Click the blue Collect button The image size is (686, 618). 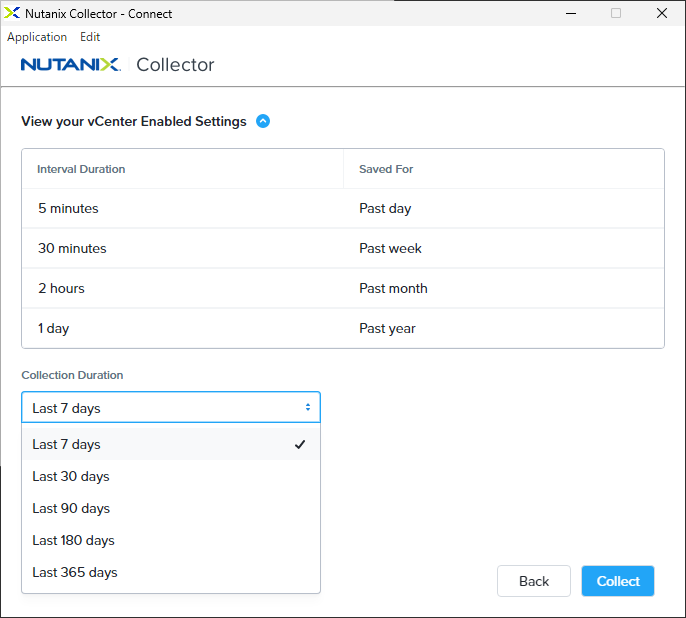click(618, 581)
